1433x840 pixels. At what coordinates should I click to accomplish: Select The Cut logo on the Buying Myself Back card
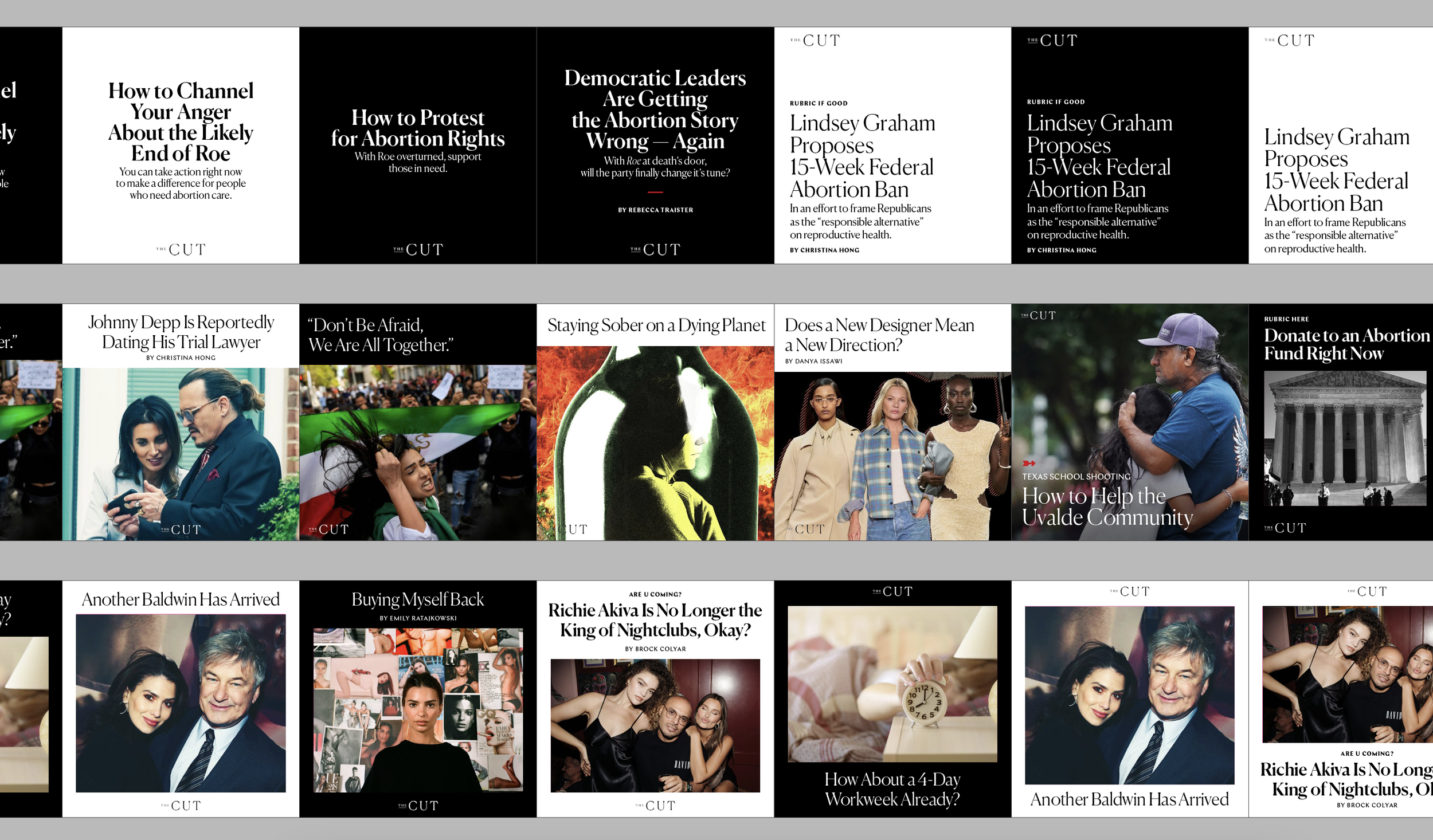(x=418, y=806)
